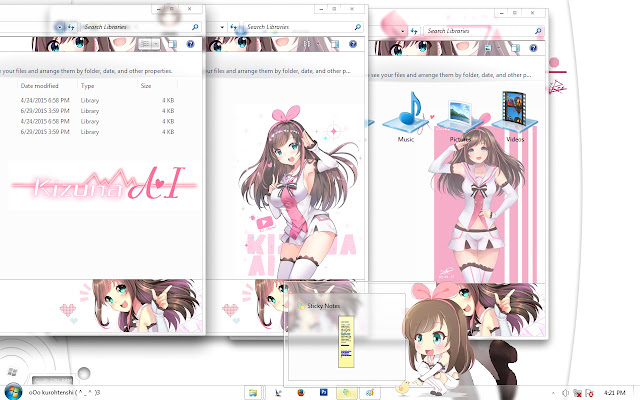This screenshot has width=640, height=400.
Task: Click search magnifier in middle Libraries window
Action: [358, 27]
